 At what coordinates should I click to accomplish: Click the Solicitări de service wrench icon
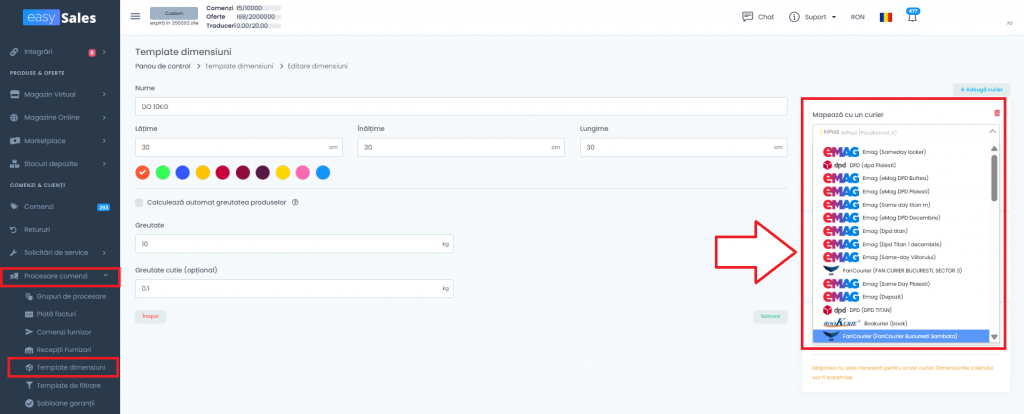14,253
